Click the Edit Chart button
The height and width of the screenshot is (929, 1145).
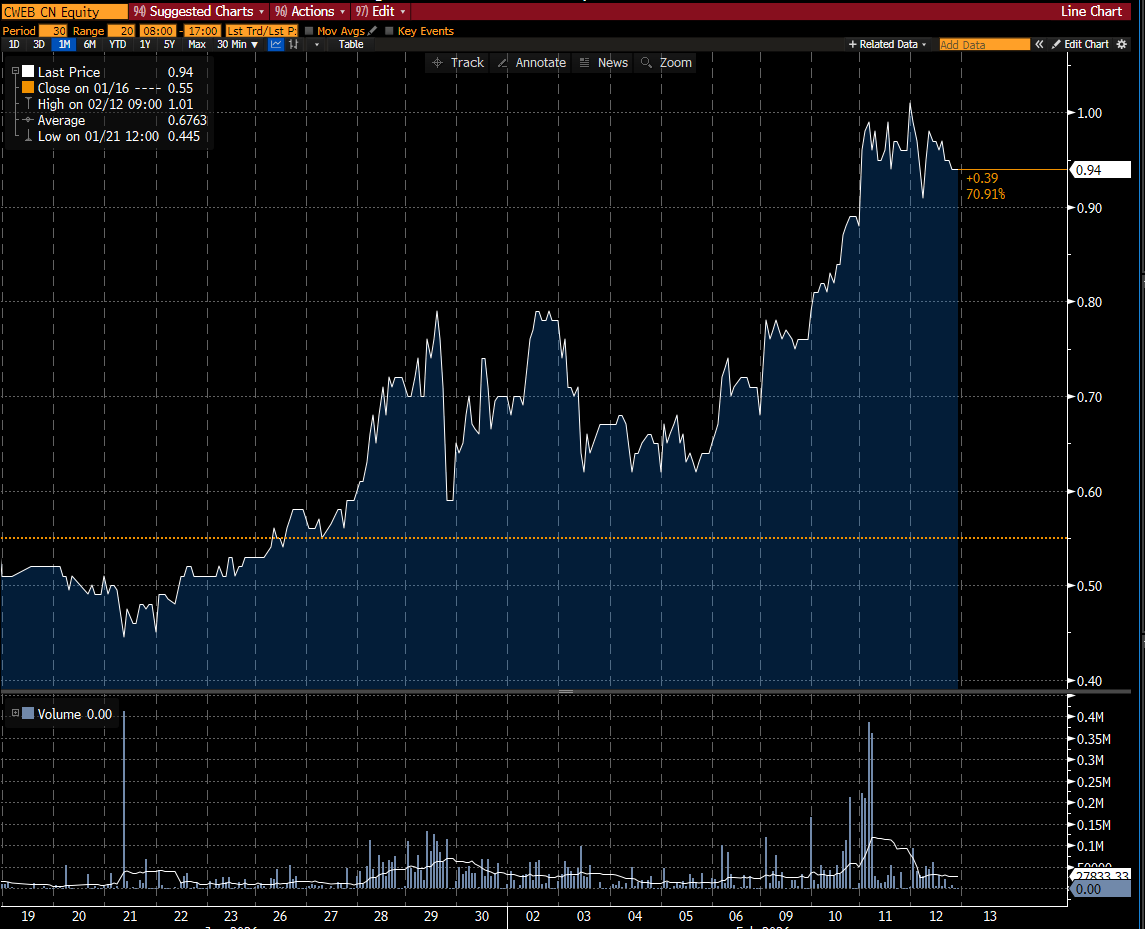pyautogui.click(x=1080, y=45)
